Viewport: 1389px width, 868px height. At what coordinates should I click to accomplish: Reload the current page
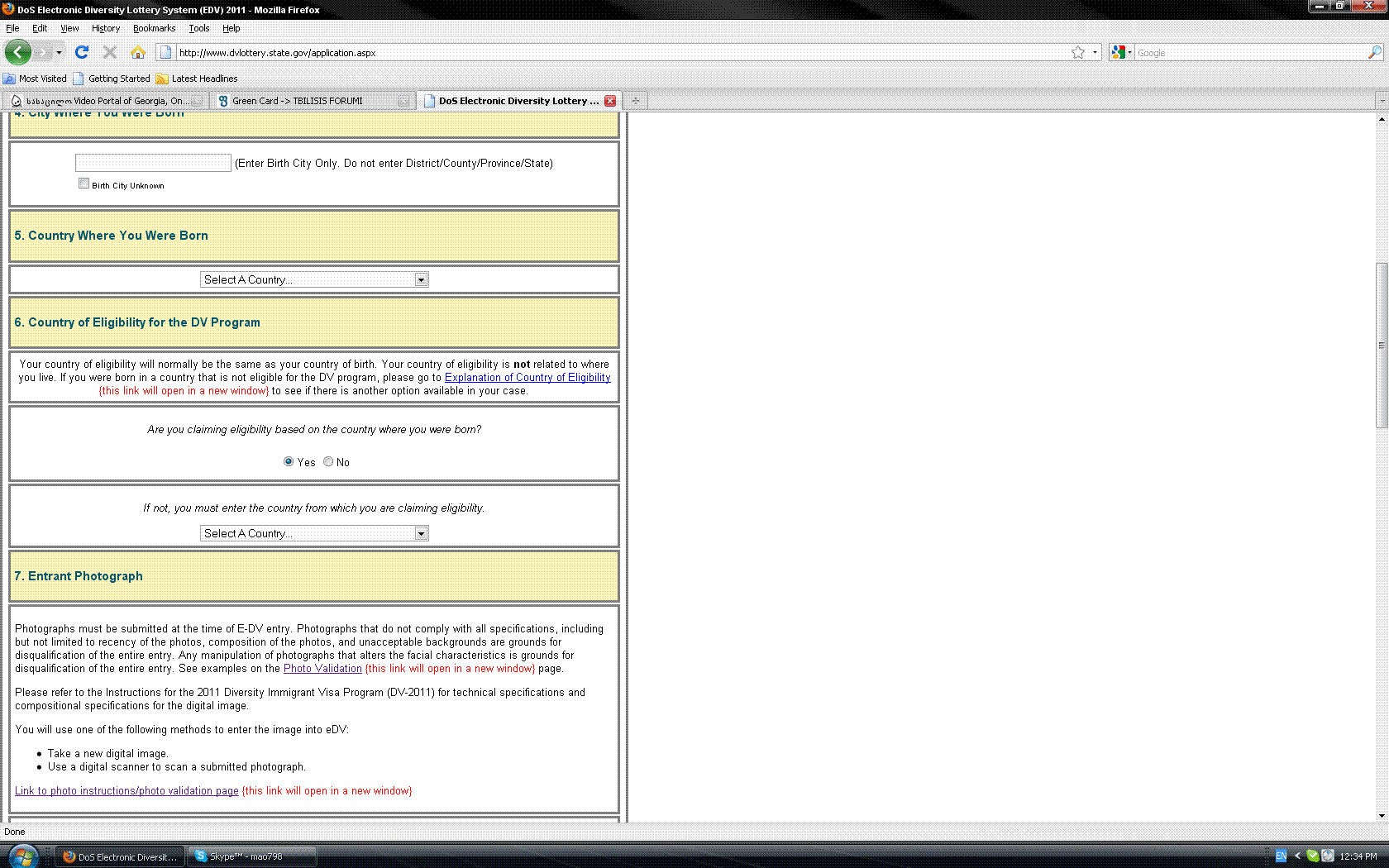click(81, 52)
